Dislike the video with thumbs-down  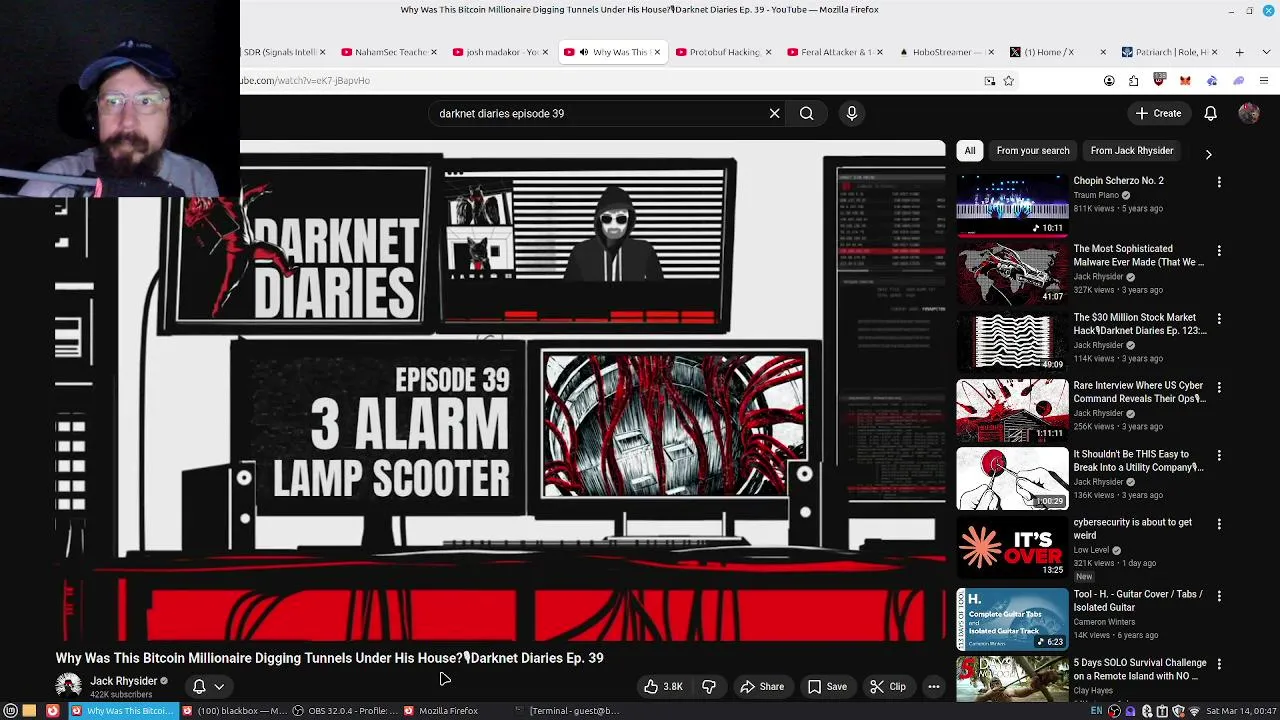click(709, 686)
